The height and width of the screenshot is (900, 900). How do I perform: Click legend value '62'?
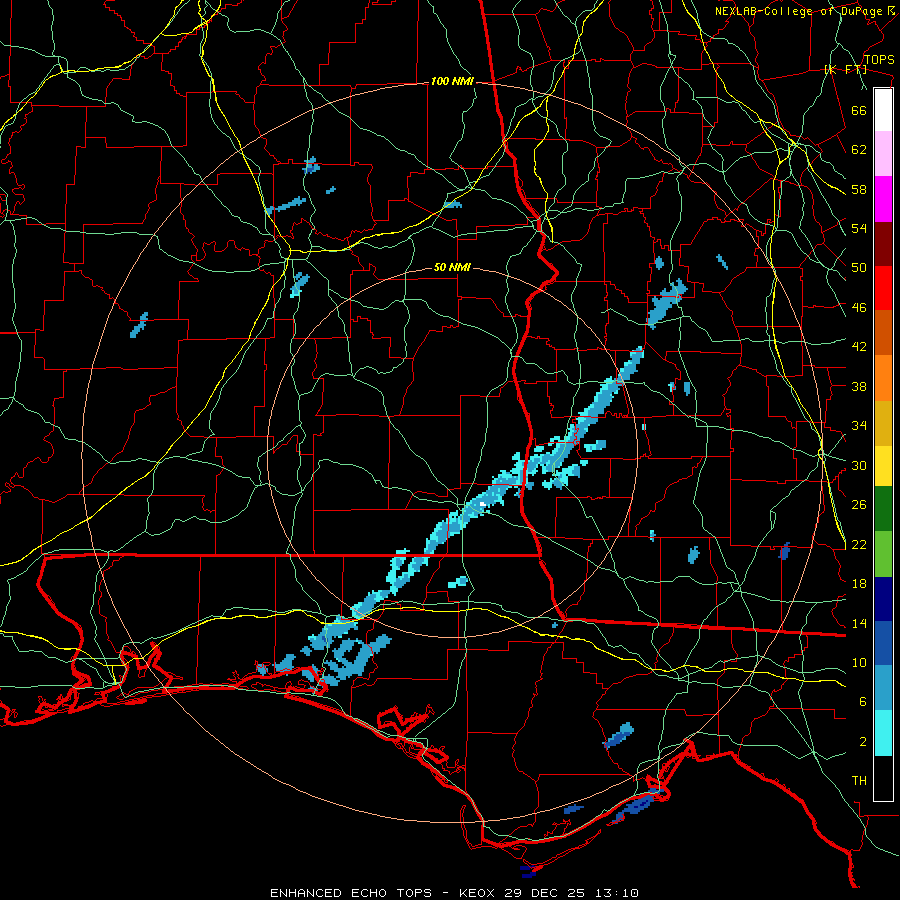[859, 150]
